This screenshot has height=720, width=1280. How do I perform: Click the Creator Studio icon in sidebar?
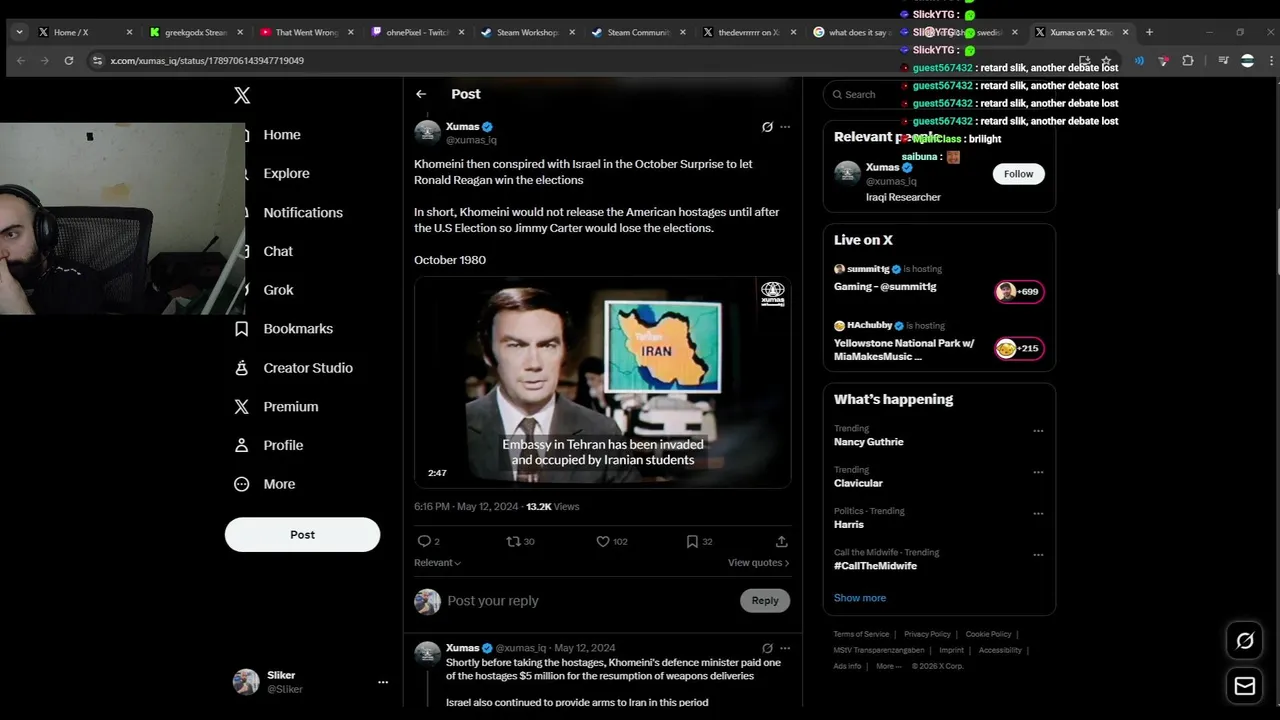[241, 368]
